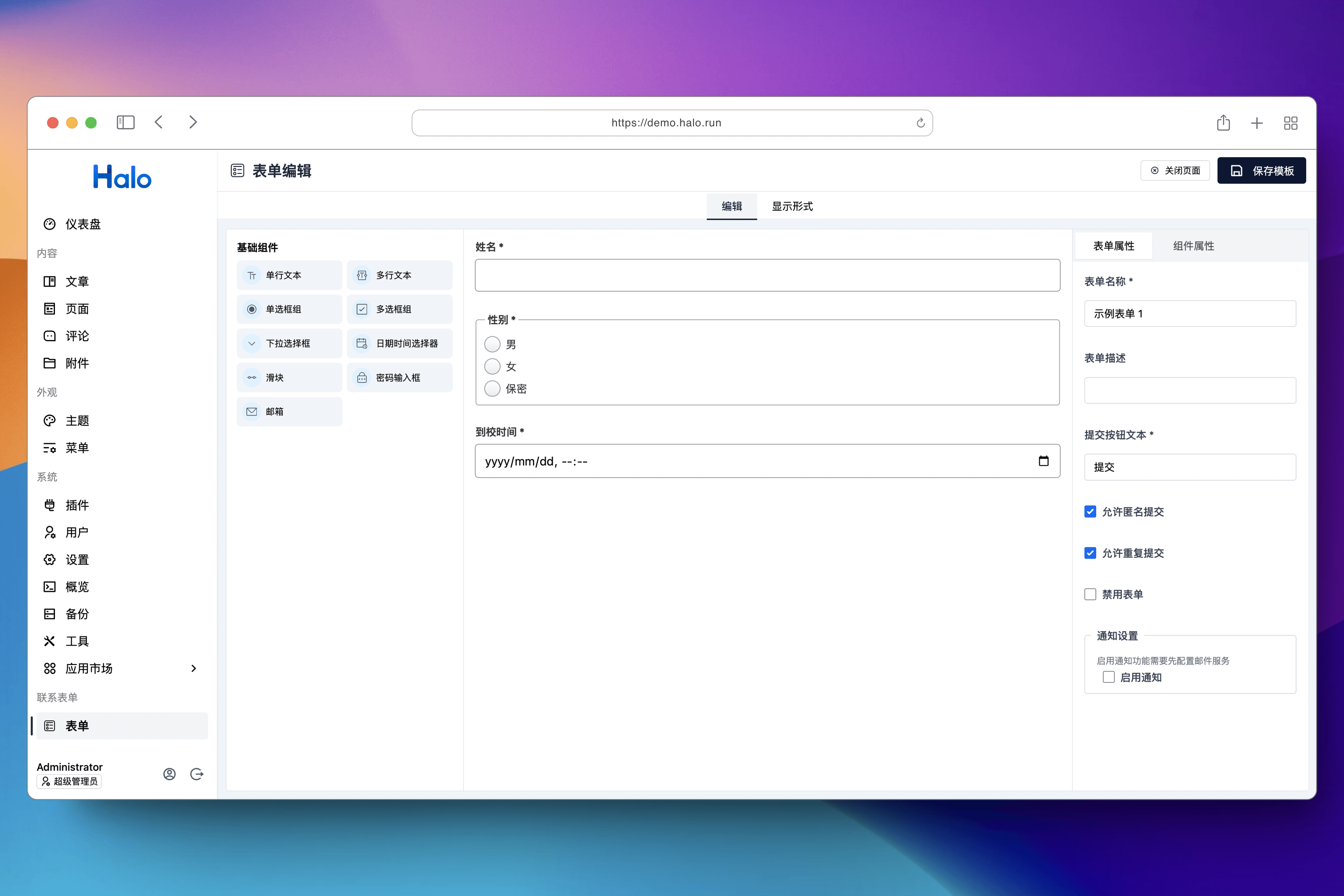Check the 禁用表单 checkbox
The width and height of the screenshot is (1344, 896).
pos(1090,594)
